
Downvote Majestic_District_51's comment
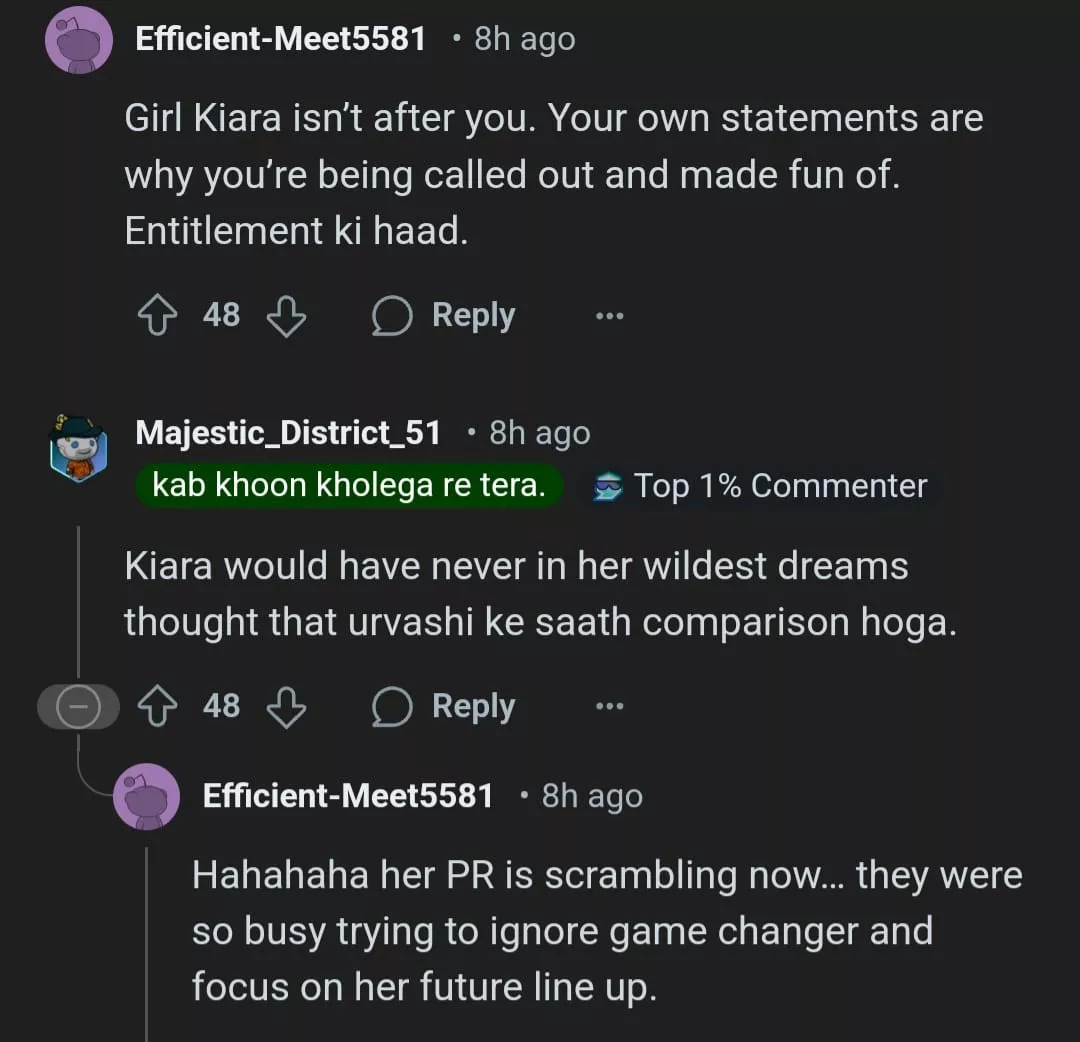[286, 707]
